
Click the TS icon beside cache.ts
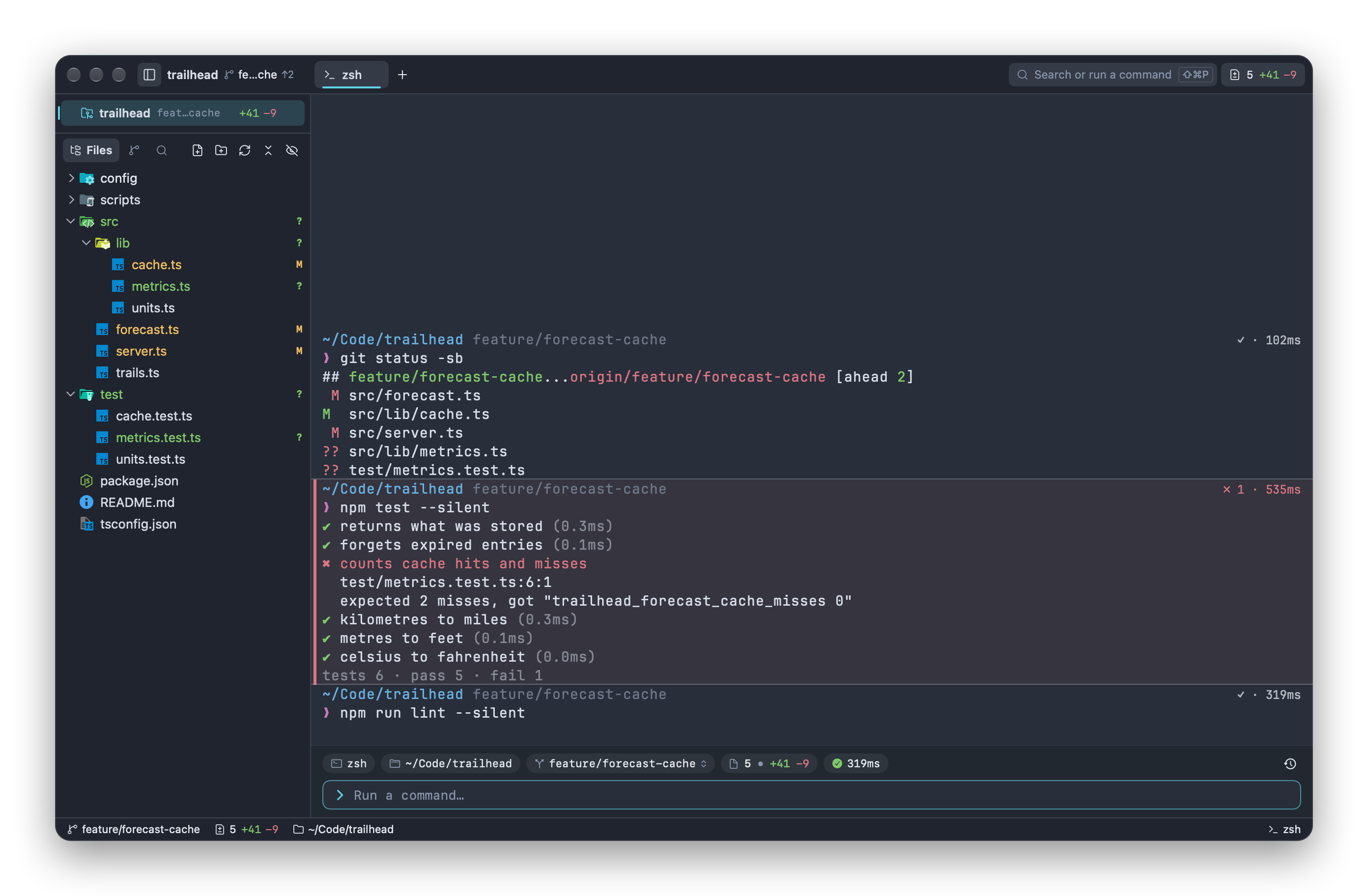(118, 265)
